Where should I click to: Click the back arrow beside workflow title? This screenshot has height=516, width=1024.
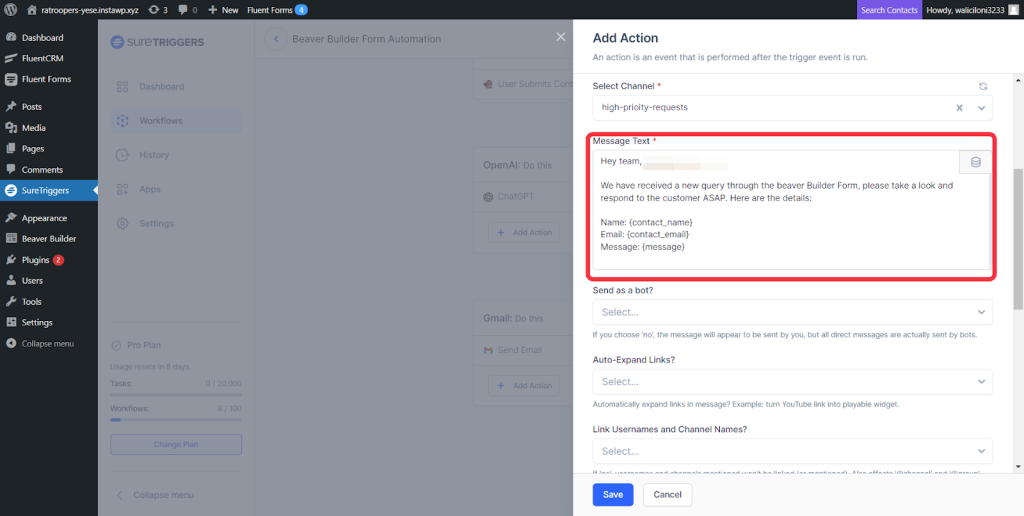(275, 39)
